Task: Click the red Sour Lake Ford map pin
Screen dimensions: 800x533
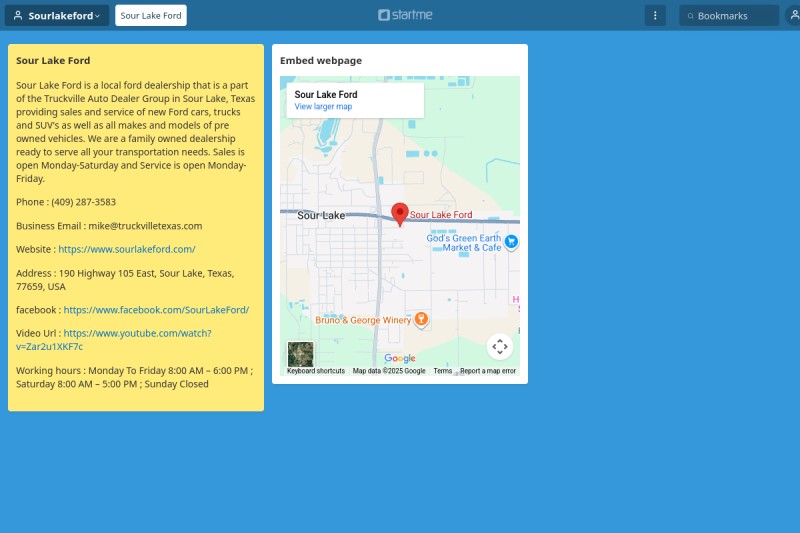Action: (399, 214)
